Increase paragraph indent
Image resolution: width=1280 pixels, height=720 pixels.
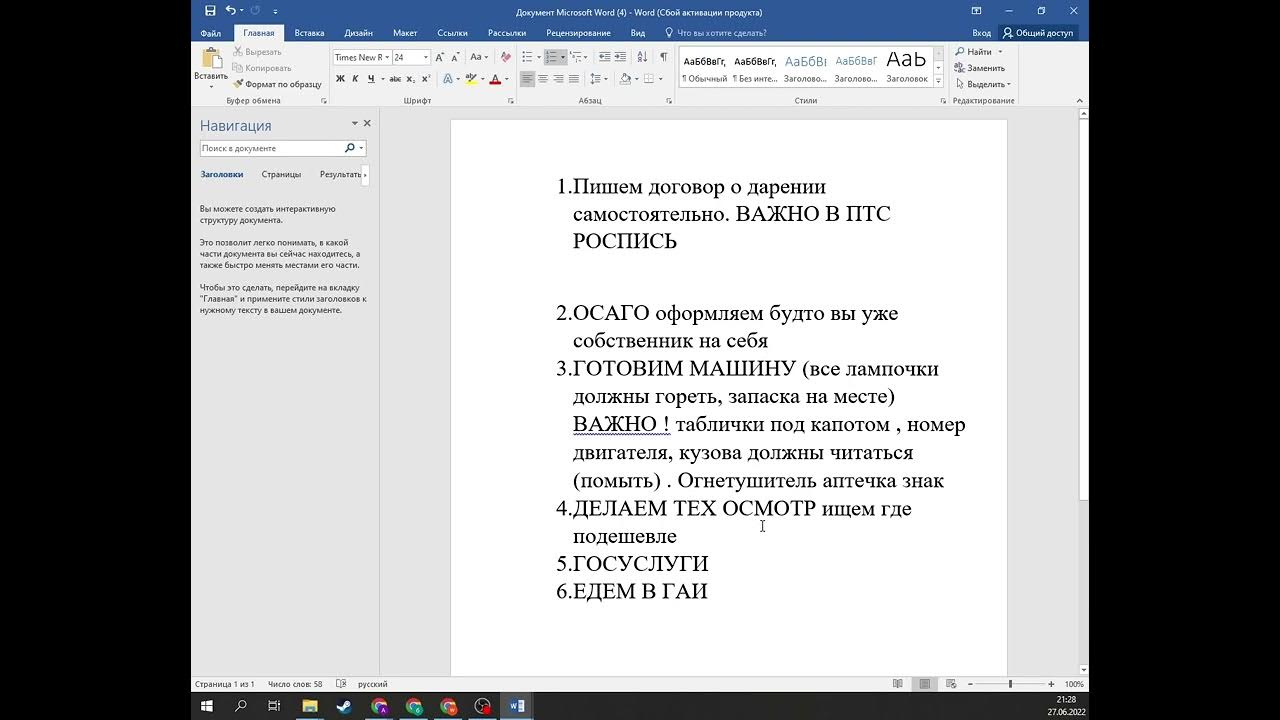coord(621,57)
